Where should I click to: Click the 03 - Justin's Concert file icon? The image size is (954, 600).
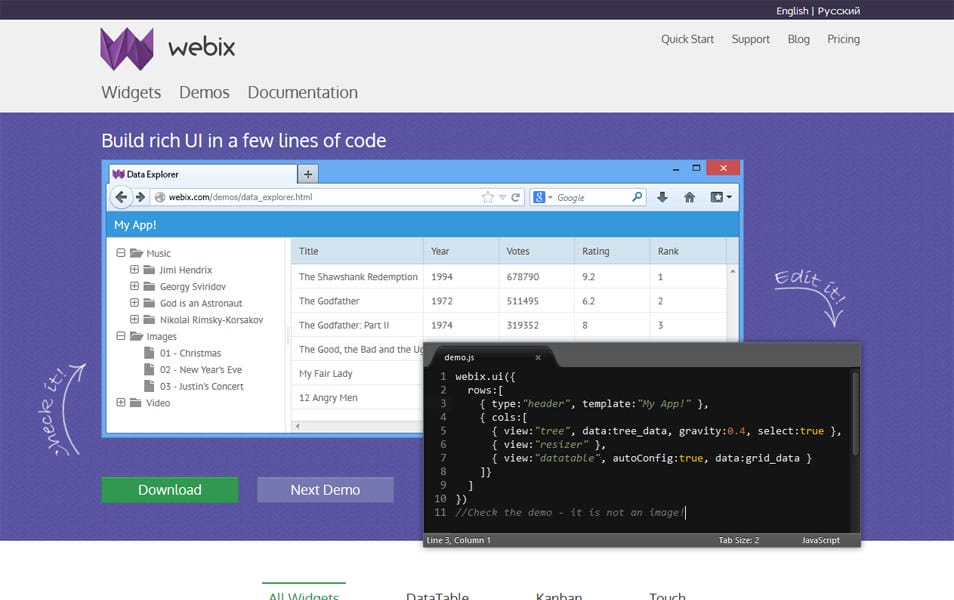point(149,386)
